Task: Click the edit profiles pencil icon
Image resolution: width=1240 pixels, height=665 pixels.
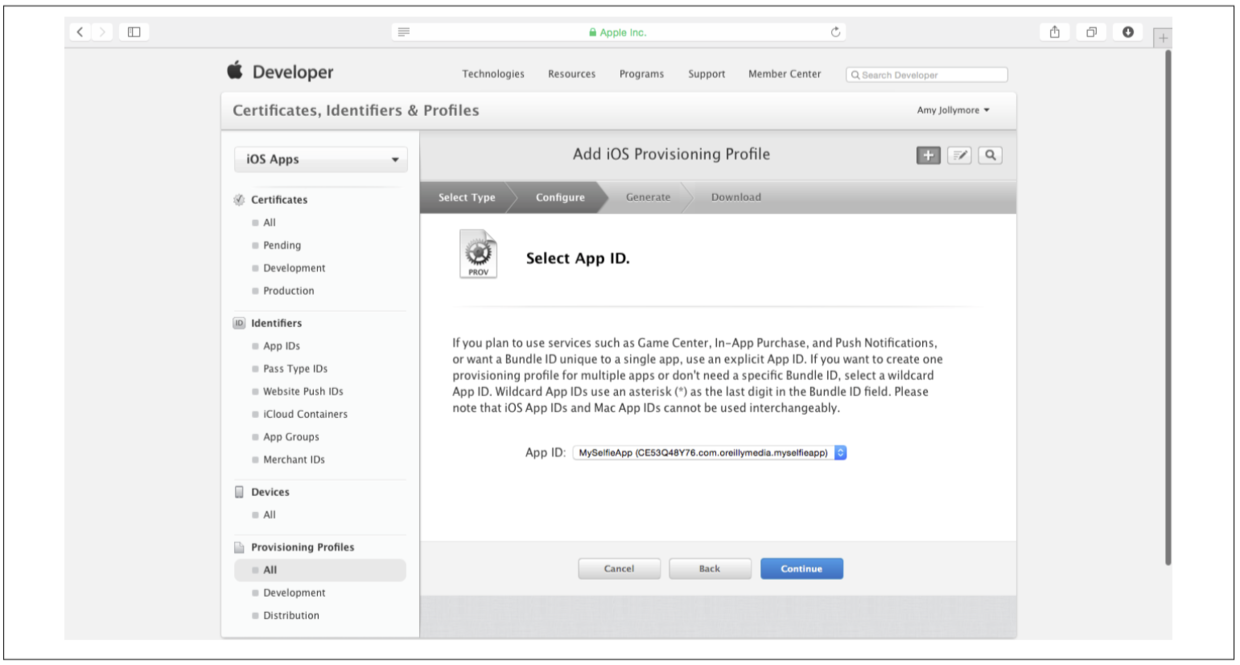Action: point(959,155)
